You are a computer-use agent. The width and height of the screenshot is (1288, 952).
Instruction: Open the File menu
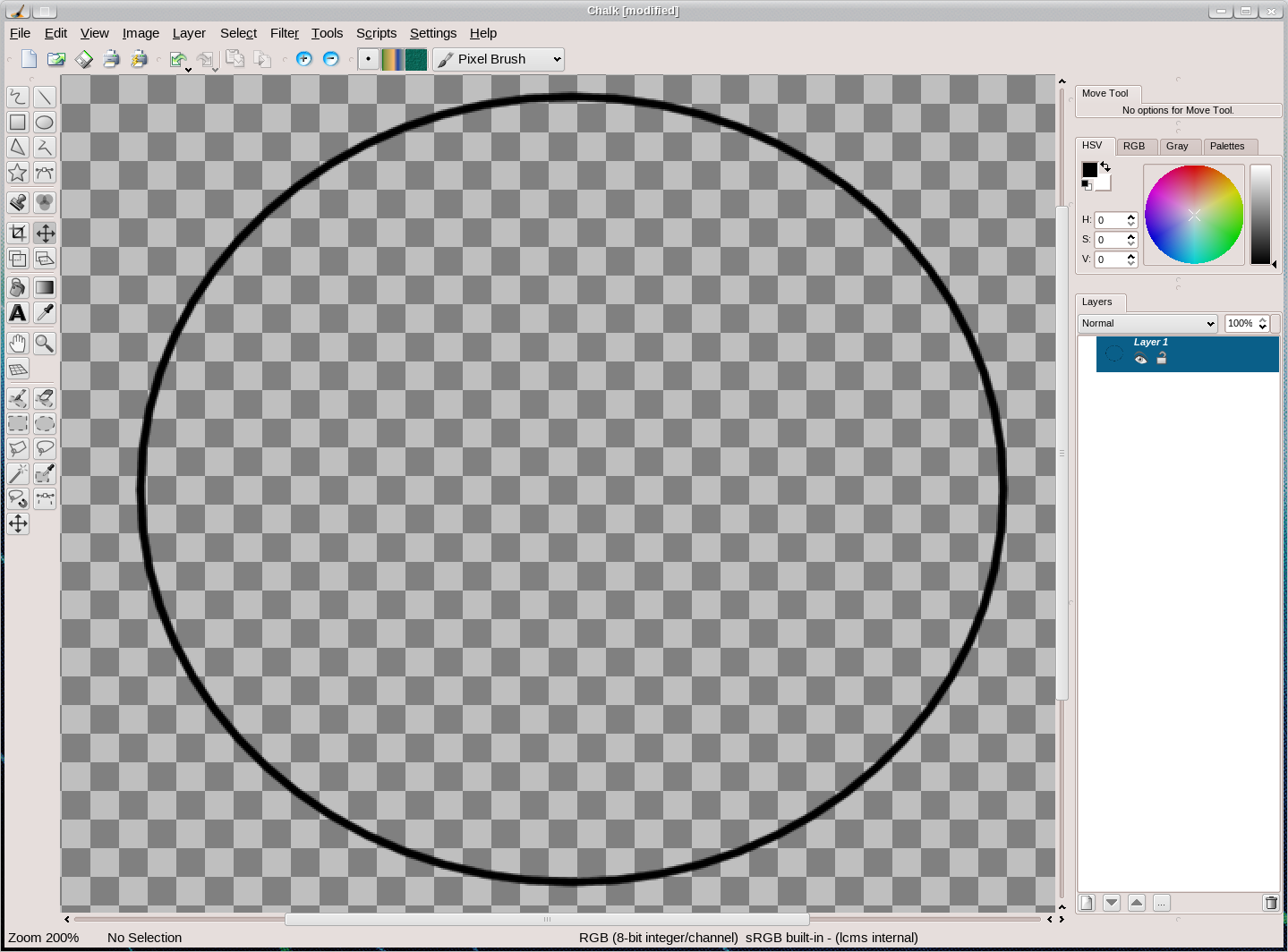20,33
